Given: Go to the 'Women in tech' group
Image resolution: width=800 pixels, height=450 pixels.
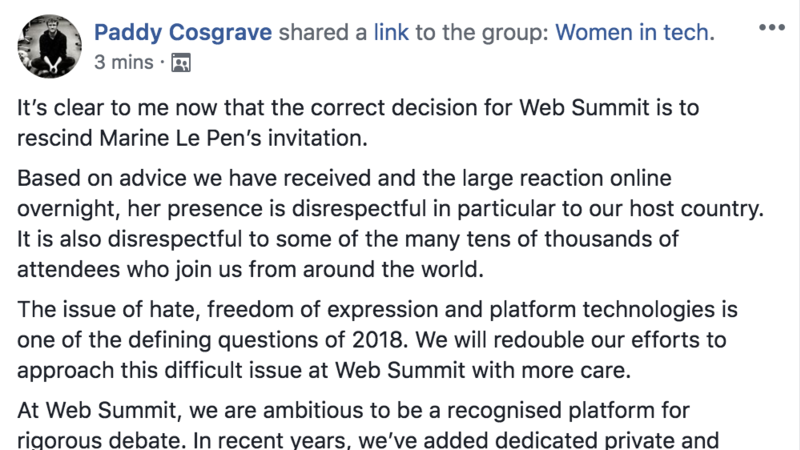Looking at the screenshot, I should click(x=634, y=33).
